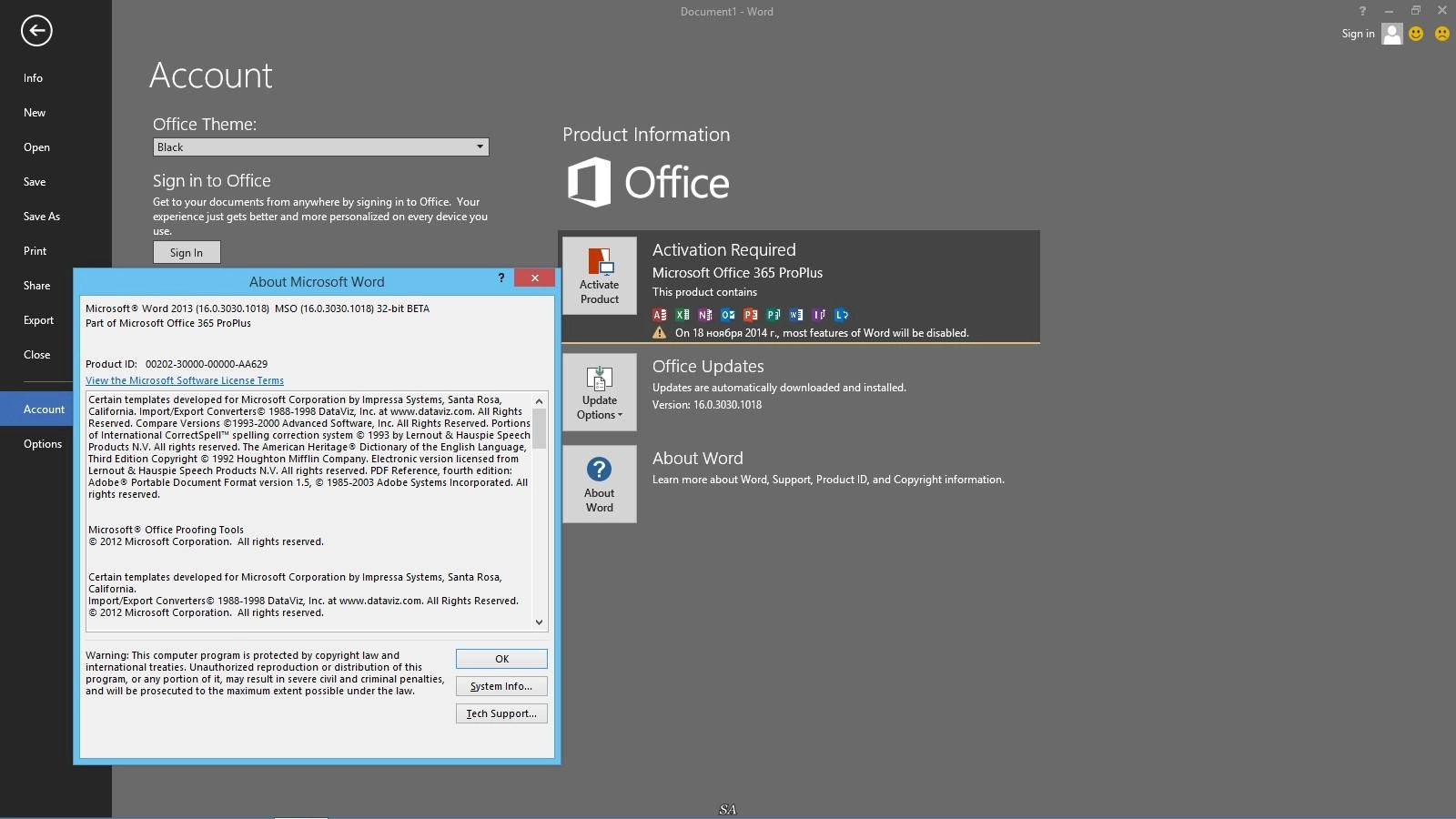
Task: Close the About Microsoft Word dialog
Action: click(535, 278)
